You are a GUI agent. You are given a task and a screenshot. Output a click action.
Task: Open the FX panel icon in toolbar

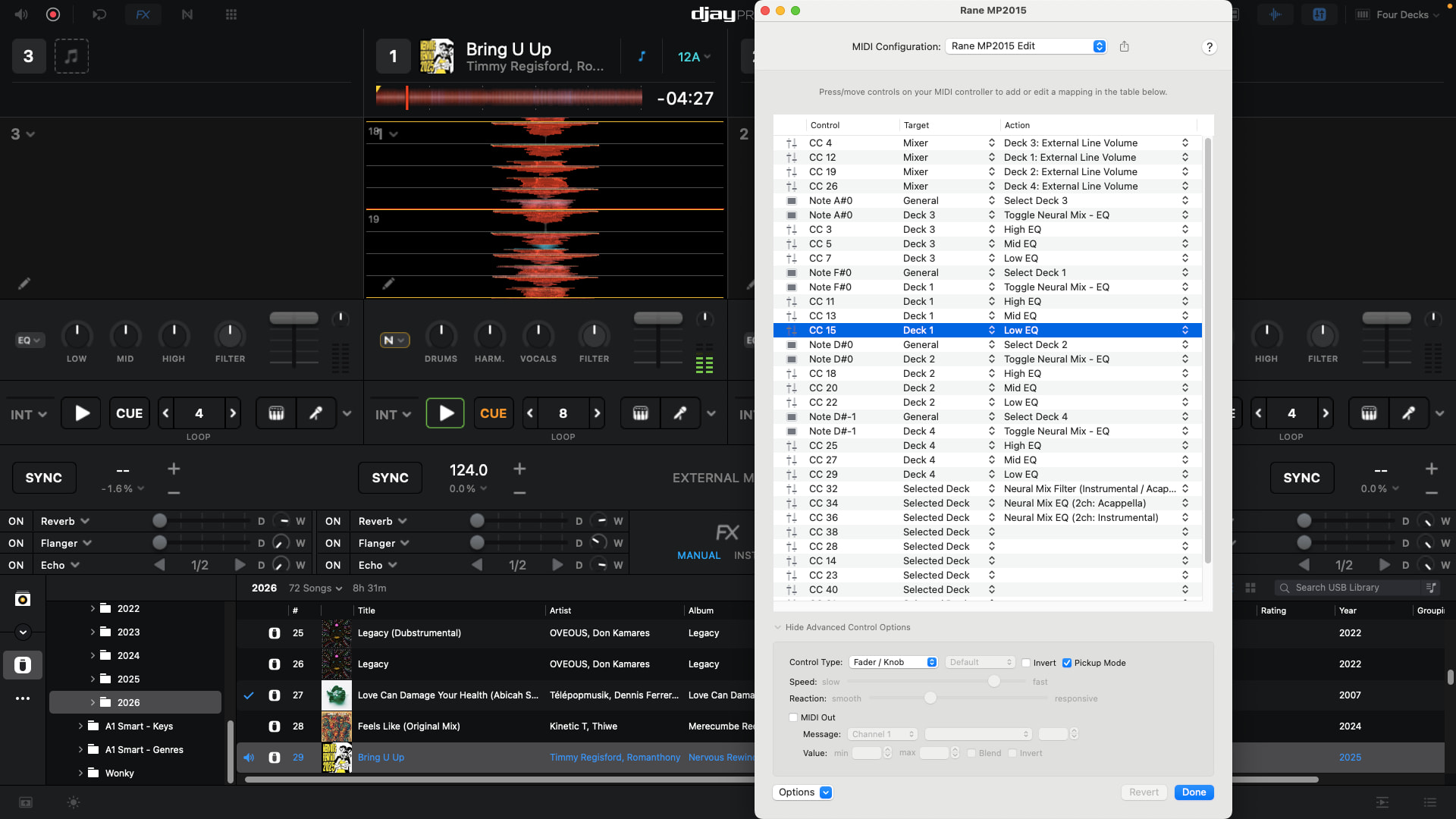pos(143,14)
